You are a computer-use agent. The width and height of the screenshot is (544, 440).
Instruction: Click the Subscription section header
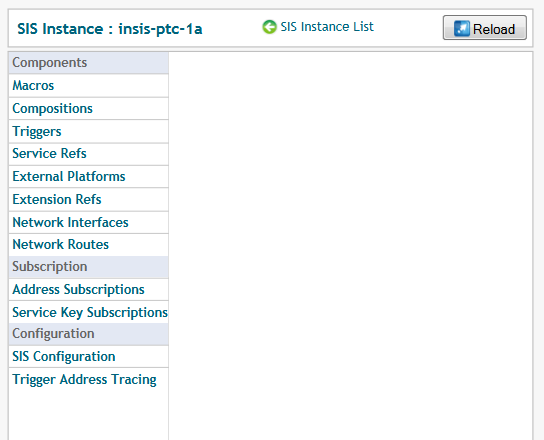pos(88,267)
